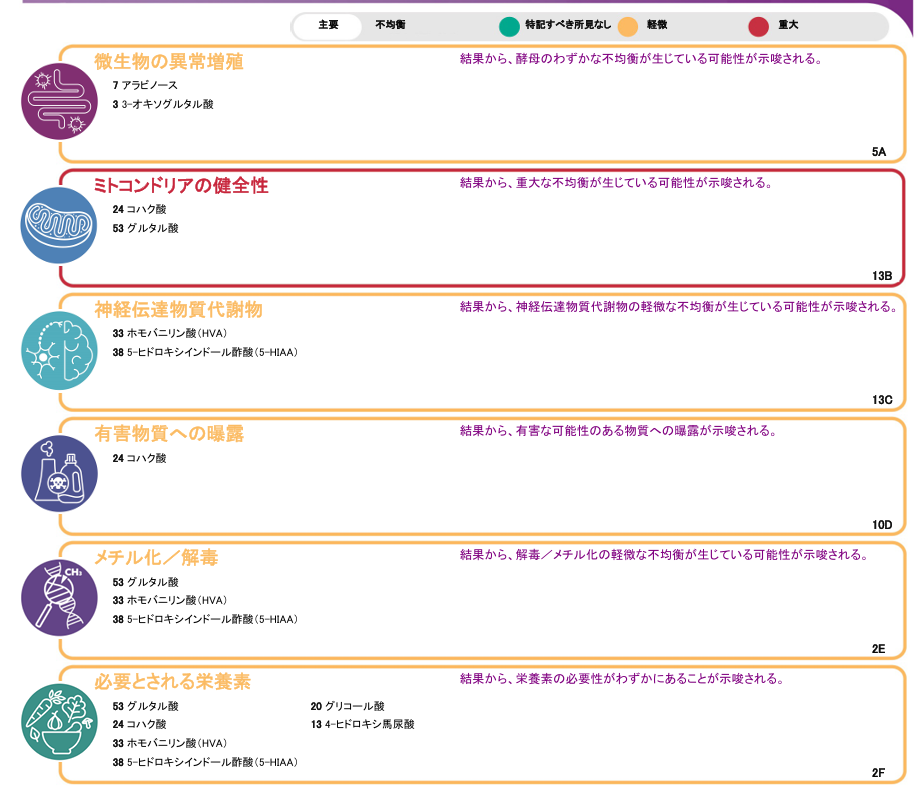The width and height of the screenshot is (919, 797).
Task: Click the DNA methylation/detox icon
Action: [59, 599]
